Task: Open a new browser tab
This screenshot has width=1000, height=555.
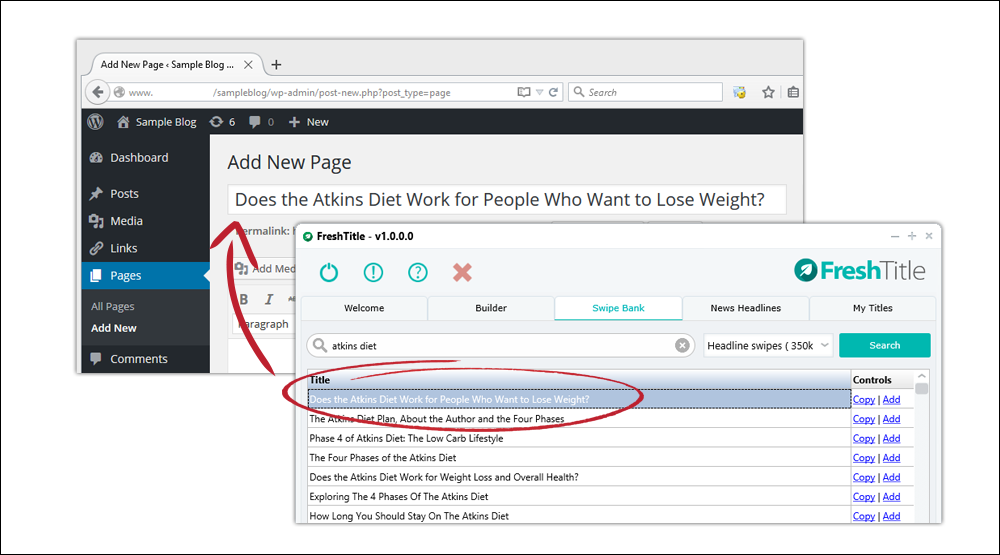Action: pos(276,64)
